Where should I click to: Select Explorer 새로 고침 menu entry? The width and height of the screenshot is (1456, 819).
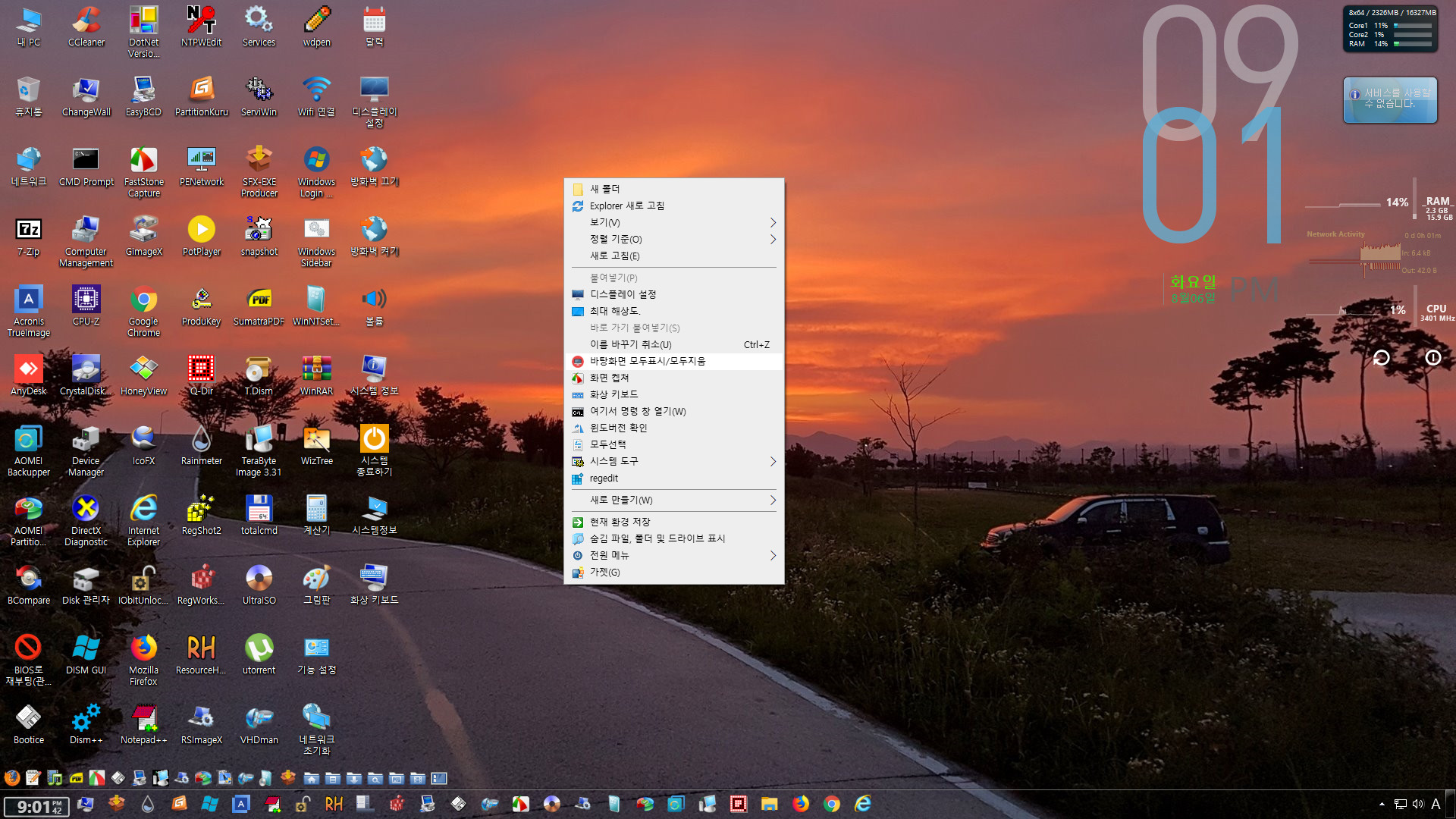[674, 206]
